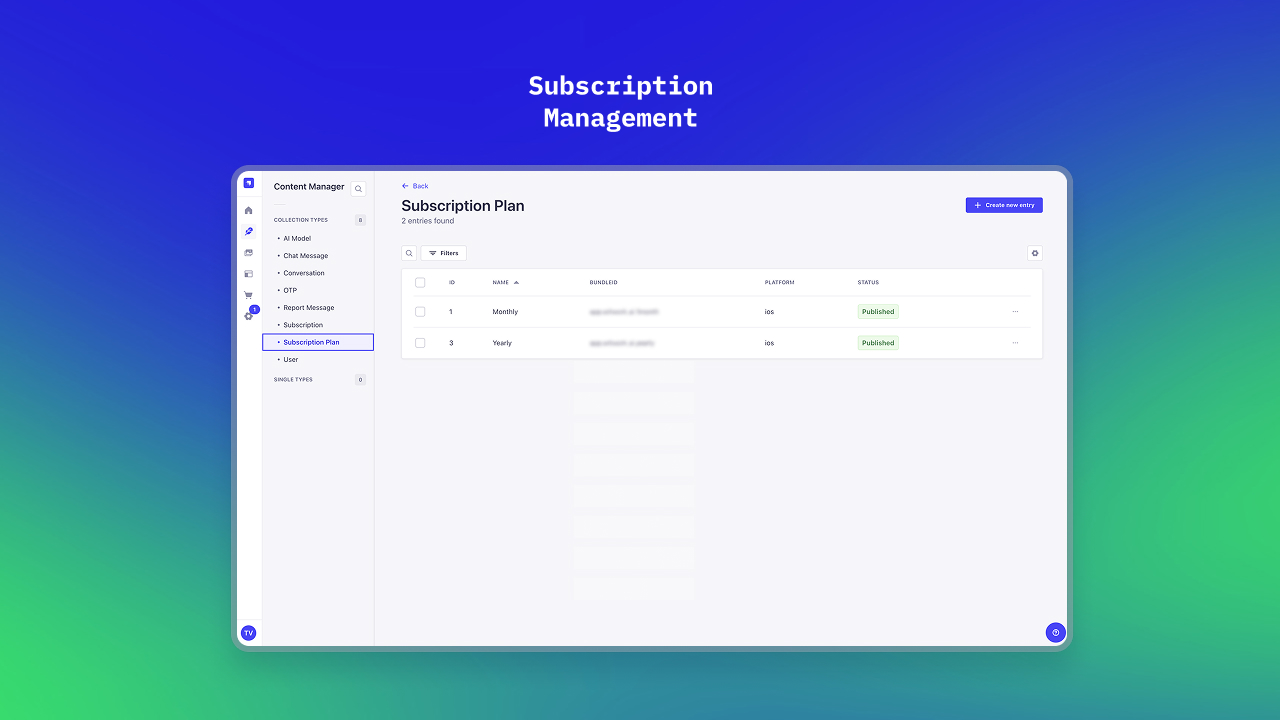This screenshot has height=720, width=1280.
Task: Sort by the BUNDLEID column header
Action: click(604, 283)
